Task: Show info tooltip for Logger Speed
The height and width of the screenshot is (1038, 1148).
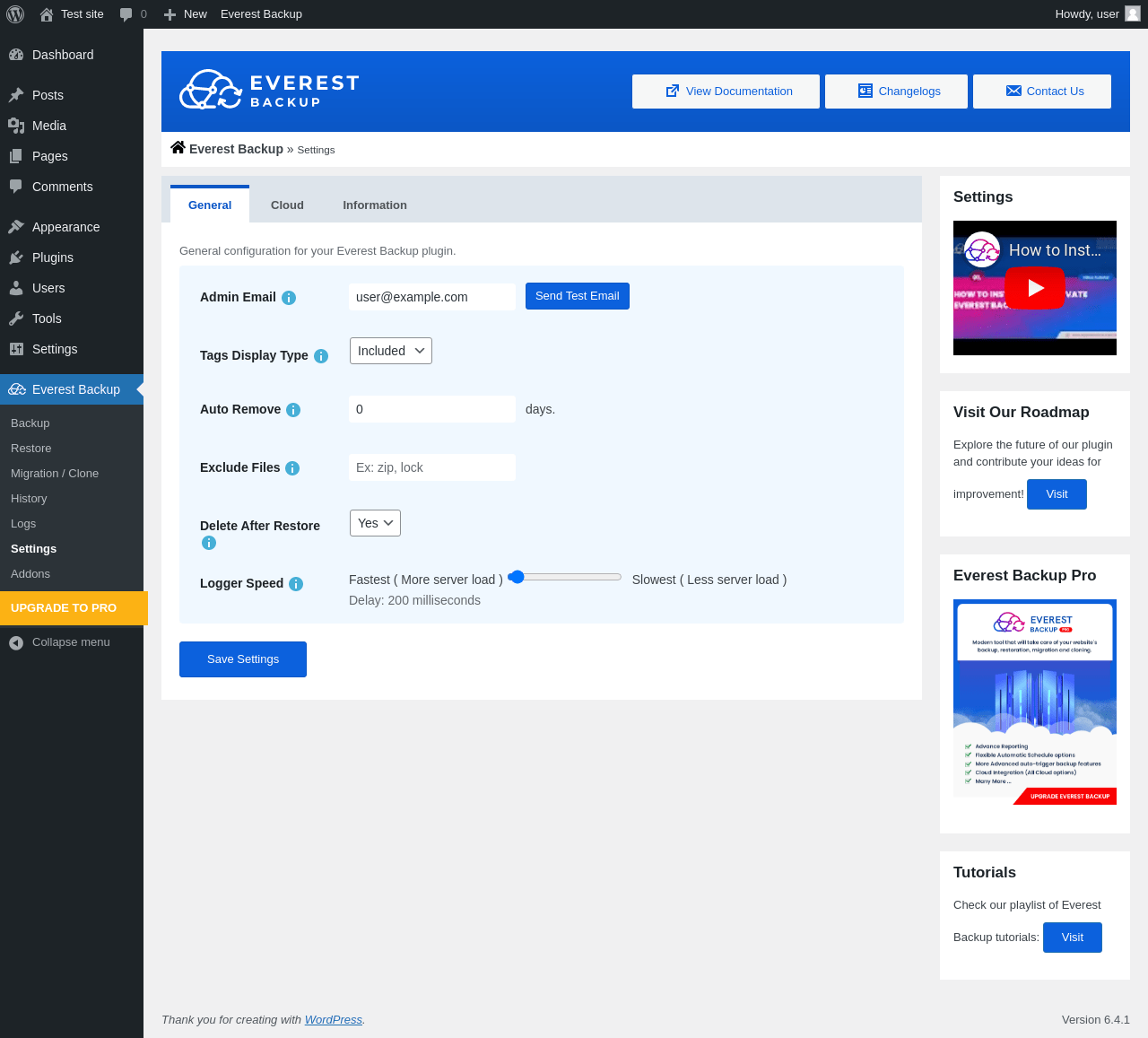Action: [x=296, y=584]
